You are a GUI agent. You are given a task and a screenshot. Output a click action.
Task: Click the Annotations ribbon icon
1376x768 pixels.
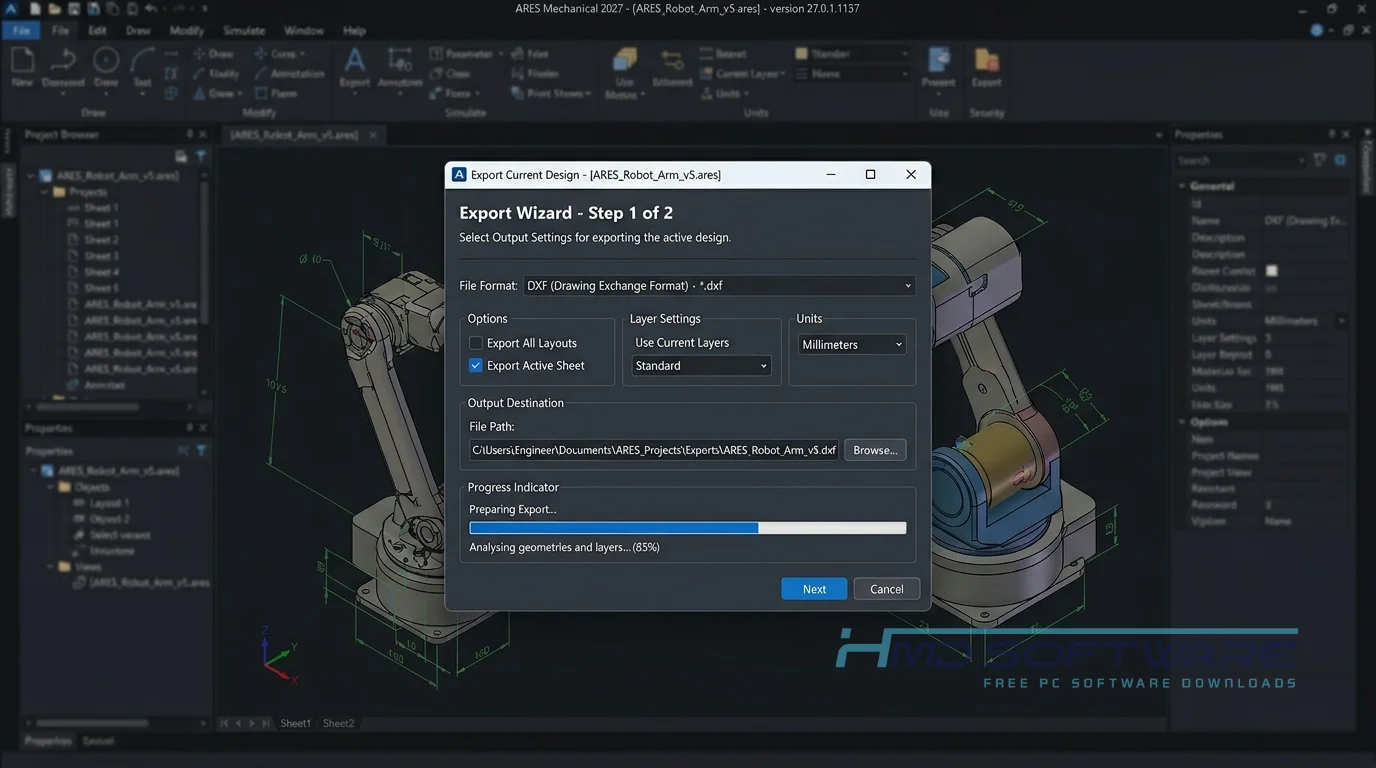(400, 60)
